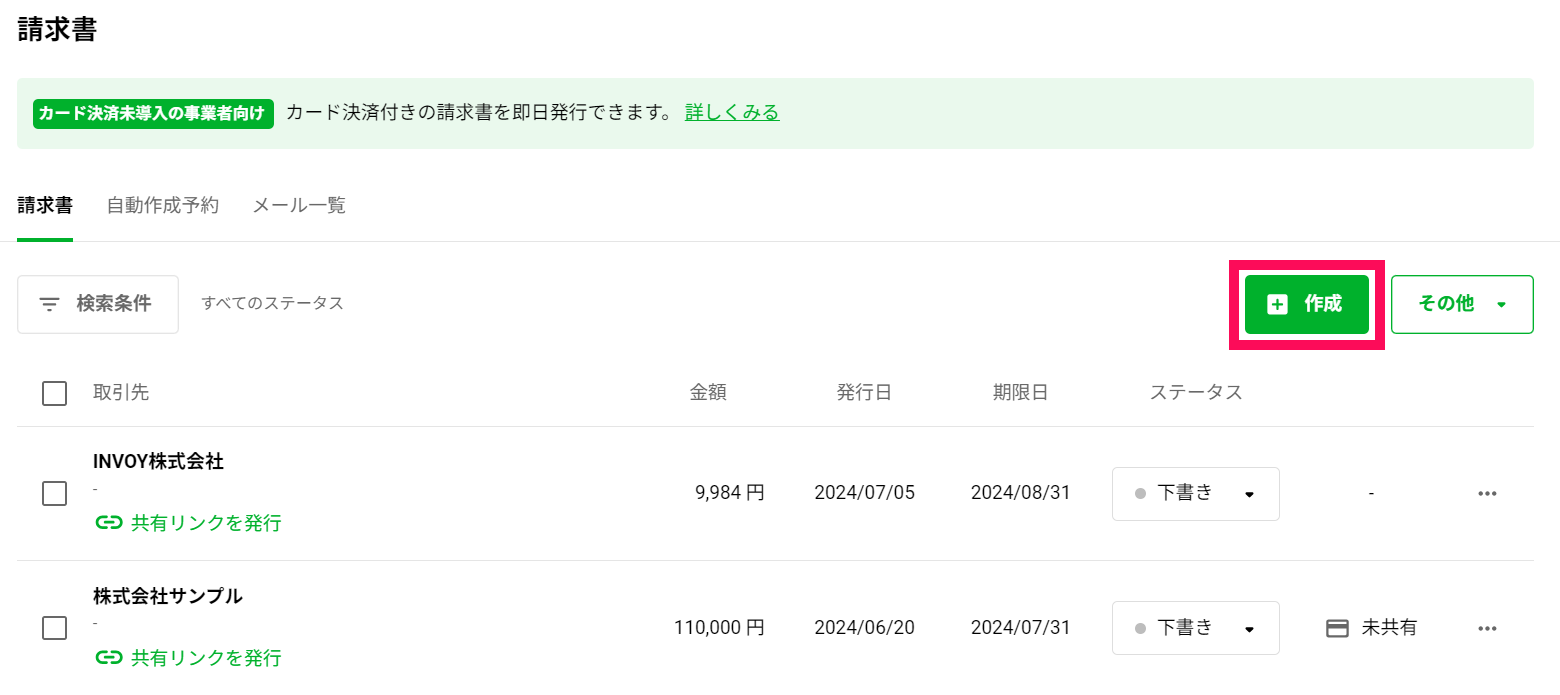The width and height of the screenshot is (1560, 695).
Task: Open 下書き status dropdown for 株式会社サンプル
Action: (x=1196, y=628)
